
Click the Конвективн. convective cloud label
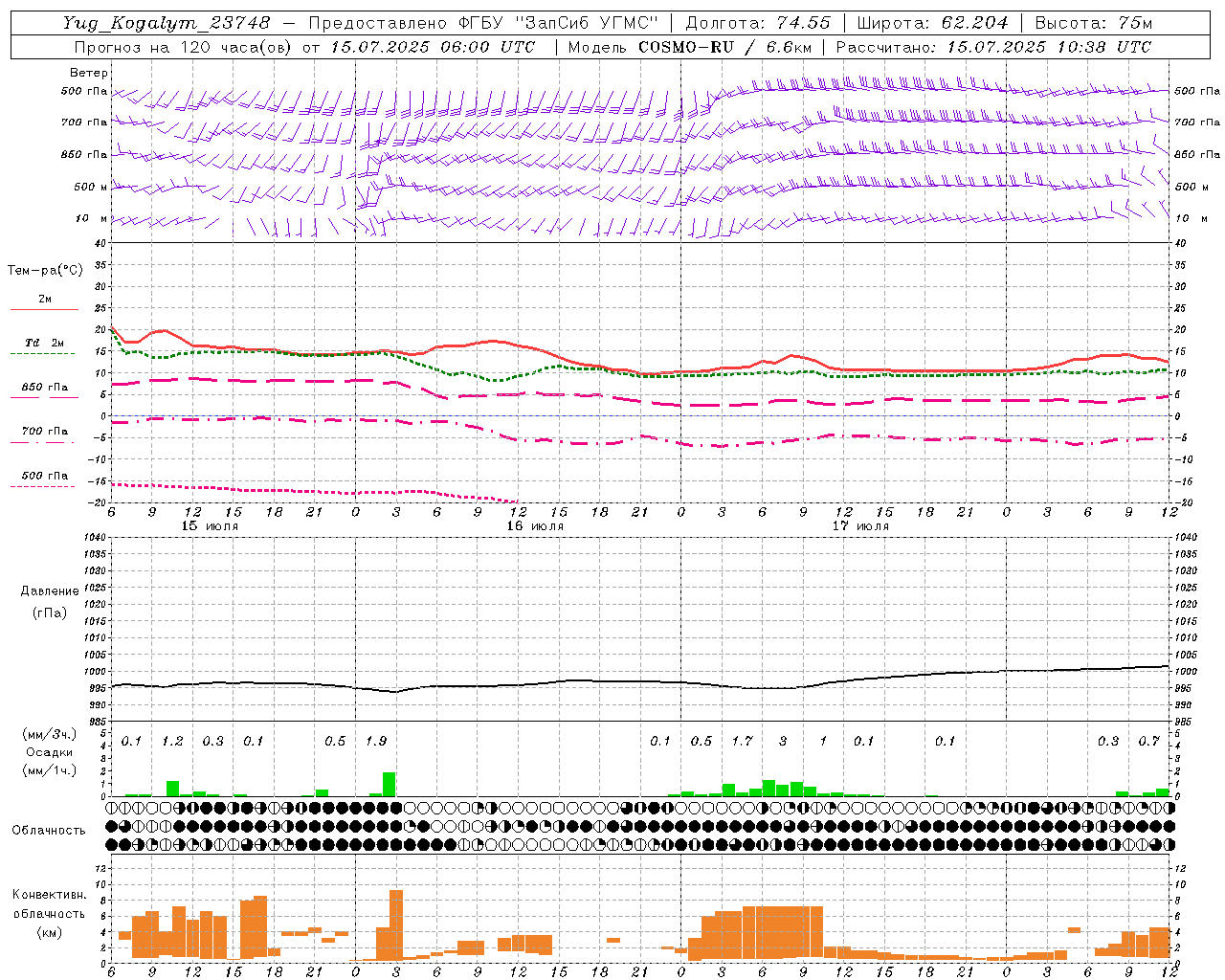49,895
